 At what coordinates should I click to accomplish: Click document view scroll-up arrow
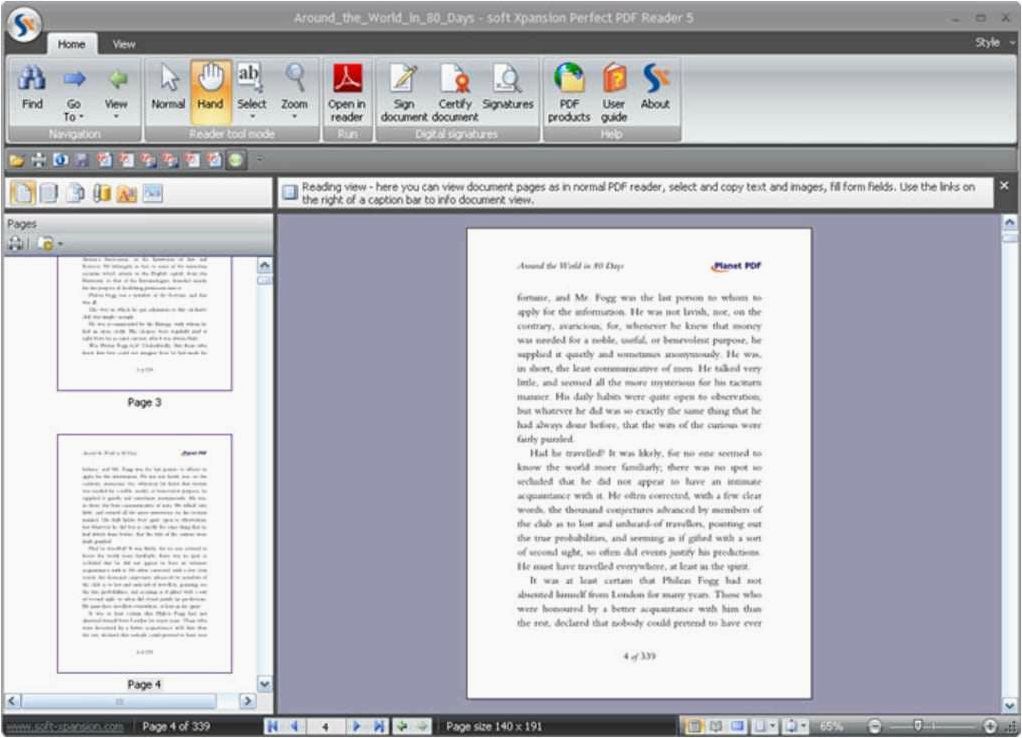1010,222
